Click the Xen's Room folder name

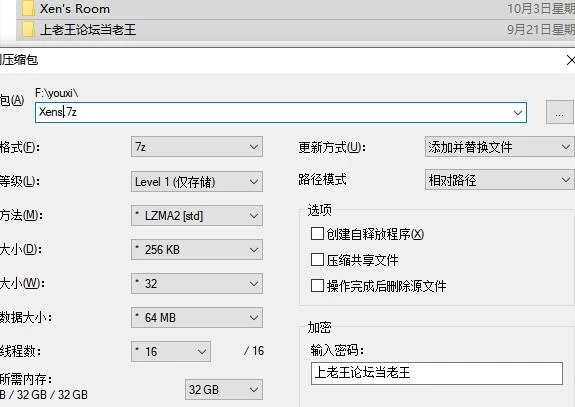point(75,8)
